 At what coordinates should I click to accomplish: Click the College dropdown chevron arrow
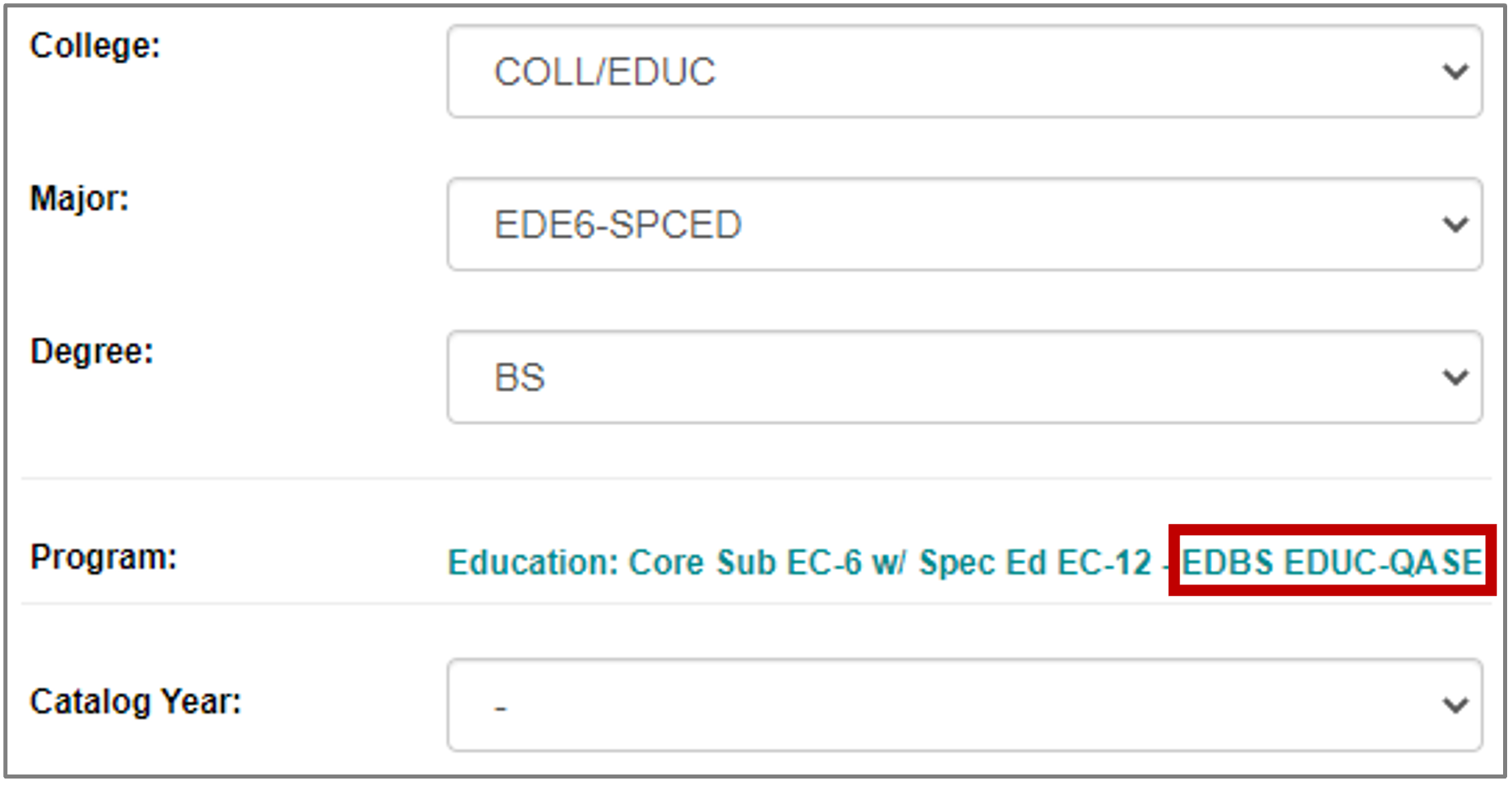pos(1455,72)
